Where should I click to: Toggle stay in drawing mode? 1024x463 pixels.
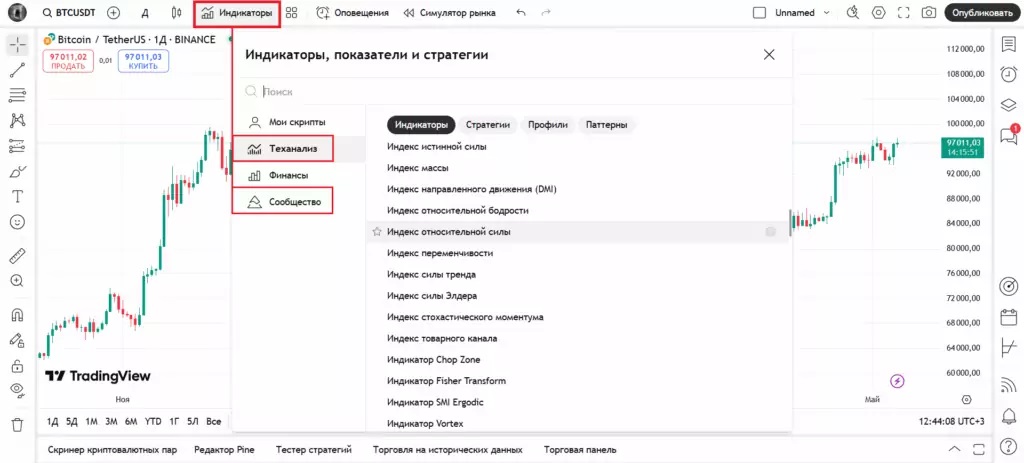click(x=18, y=340)
